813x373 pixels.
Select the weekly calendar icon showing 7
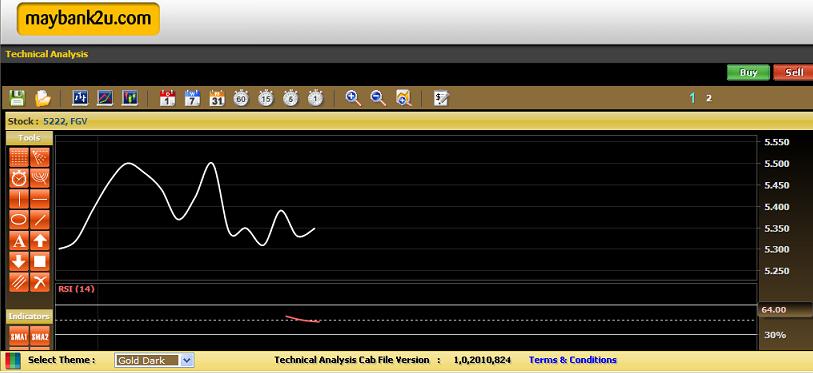pos(192,98)
